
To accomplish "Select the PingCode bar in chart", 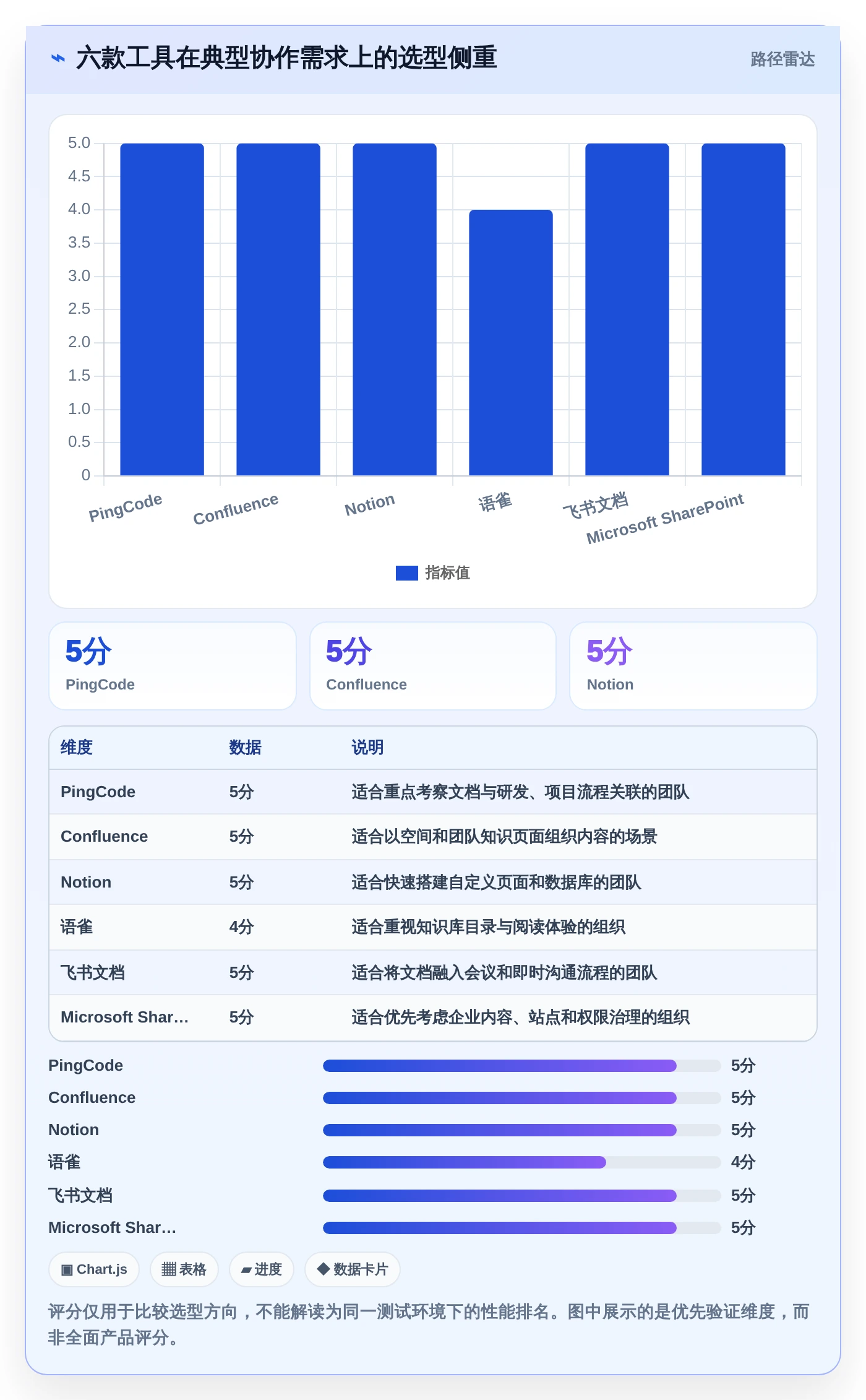I will [x=162, y=309].
